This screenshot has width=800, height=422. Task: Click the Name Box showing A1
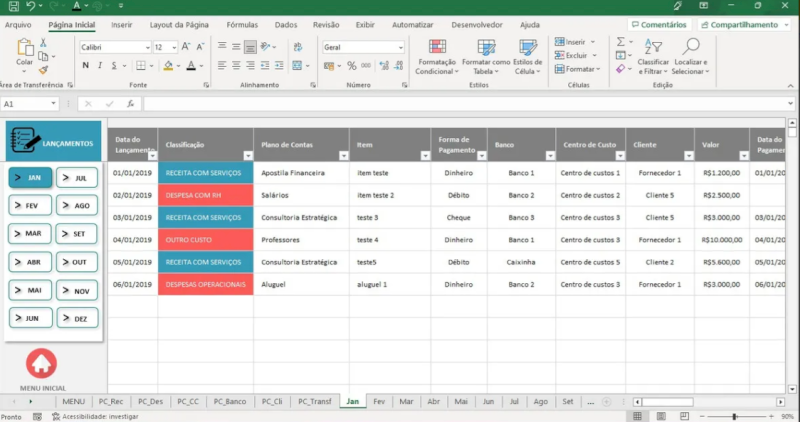(30, 104)
